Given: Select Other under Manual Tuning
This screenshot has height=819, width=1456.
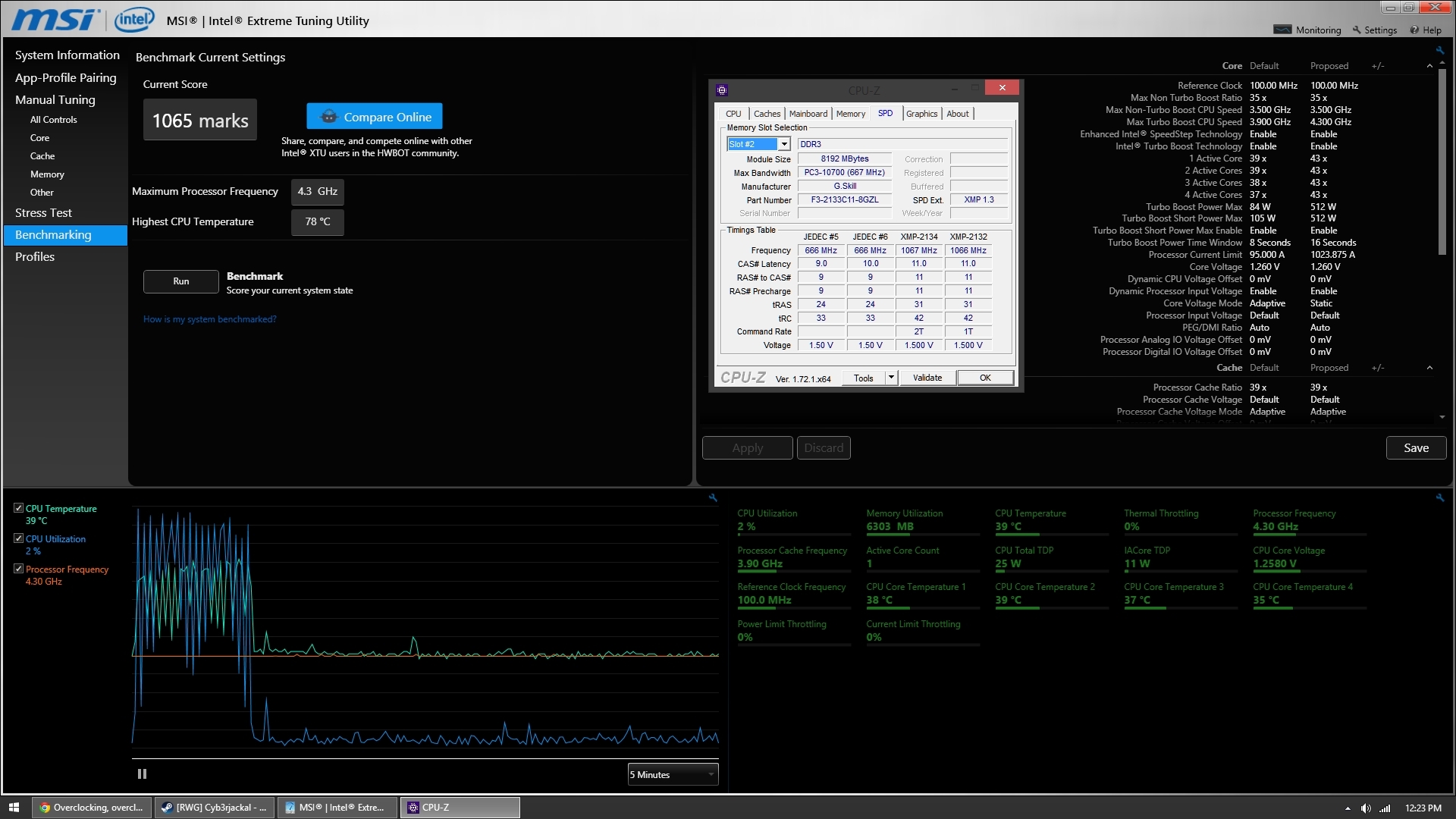Looking at the screenshot, I should (x=42, y=193).
